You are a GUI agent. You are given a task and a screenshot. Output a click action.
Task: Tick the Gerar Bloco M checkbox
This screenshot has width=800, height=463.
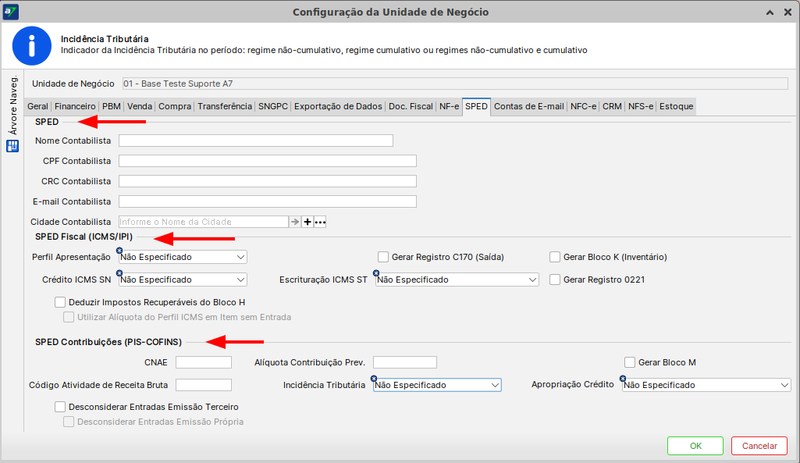(629, 362)
